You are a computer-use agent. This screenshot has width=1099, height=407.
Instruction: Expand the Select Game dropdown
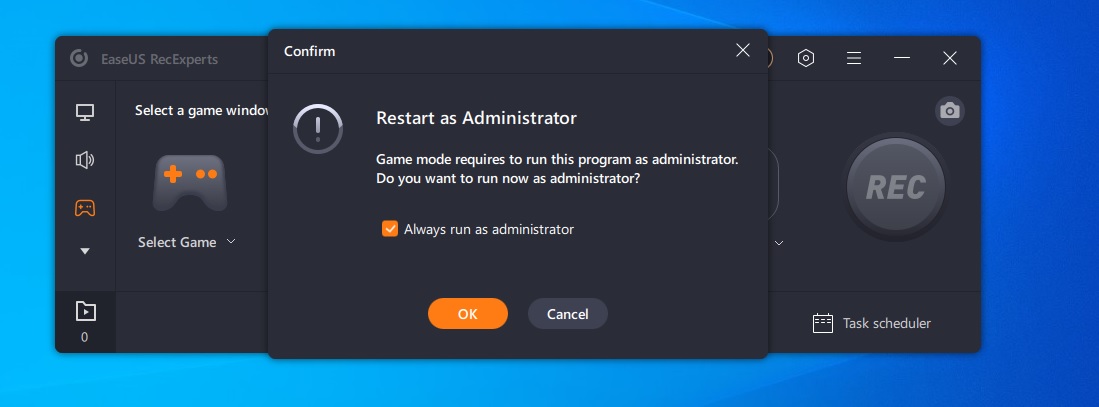click(186, 242)
